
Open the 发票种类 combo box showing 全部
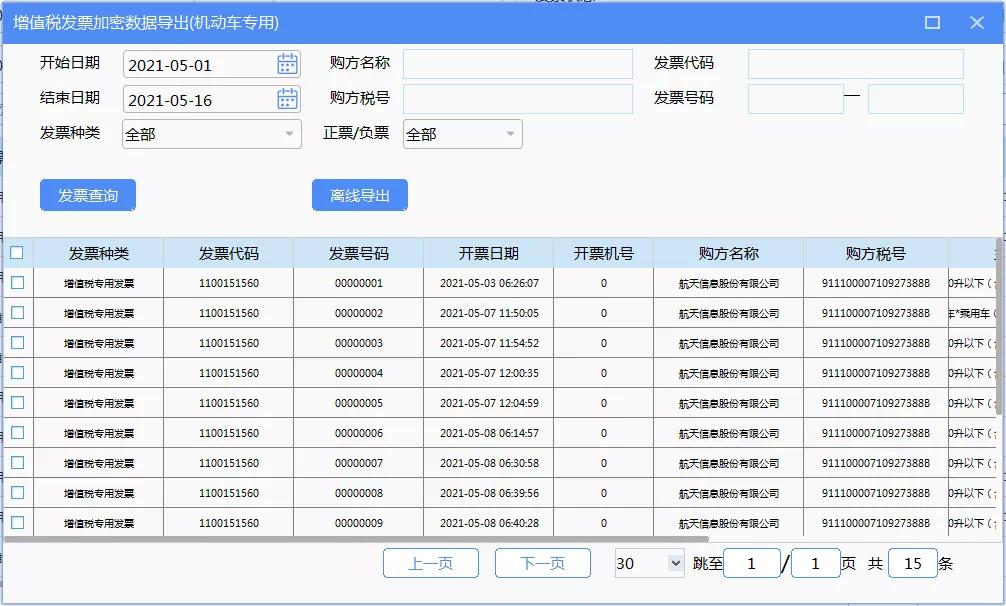click(x=210, y=133)
